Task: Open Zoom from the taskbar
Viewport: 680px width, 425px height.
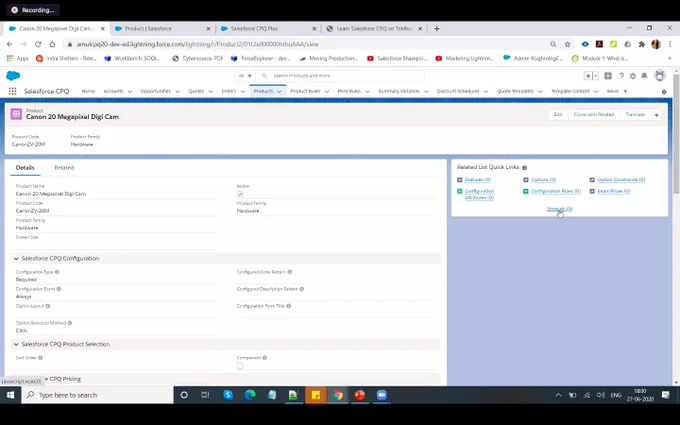Action: click(x=381, y=395)
